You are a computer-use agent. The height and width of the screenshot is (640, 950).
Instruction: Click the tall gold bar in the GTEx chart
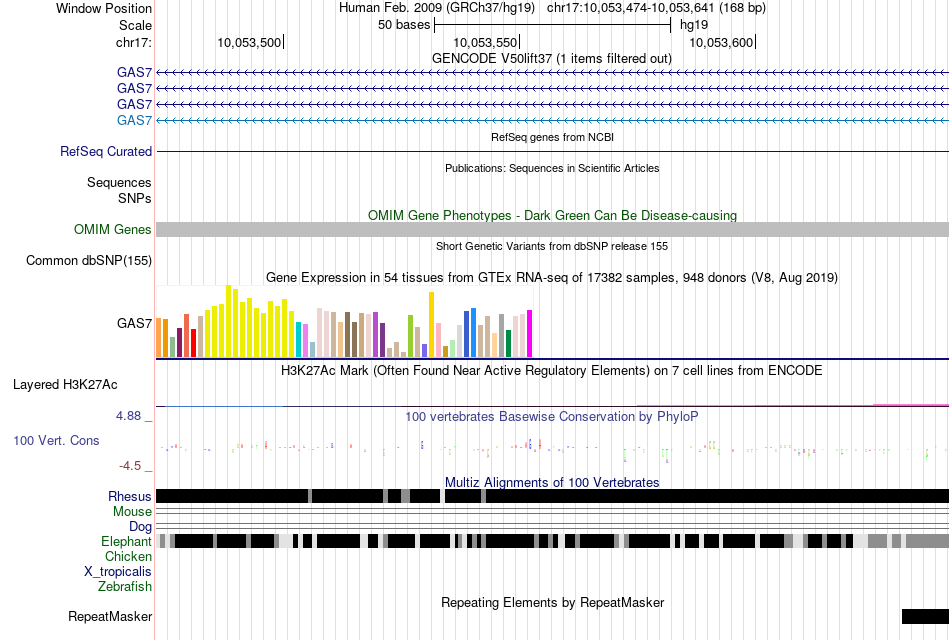[431, 325]
